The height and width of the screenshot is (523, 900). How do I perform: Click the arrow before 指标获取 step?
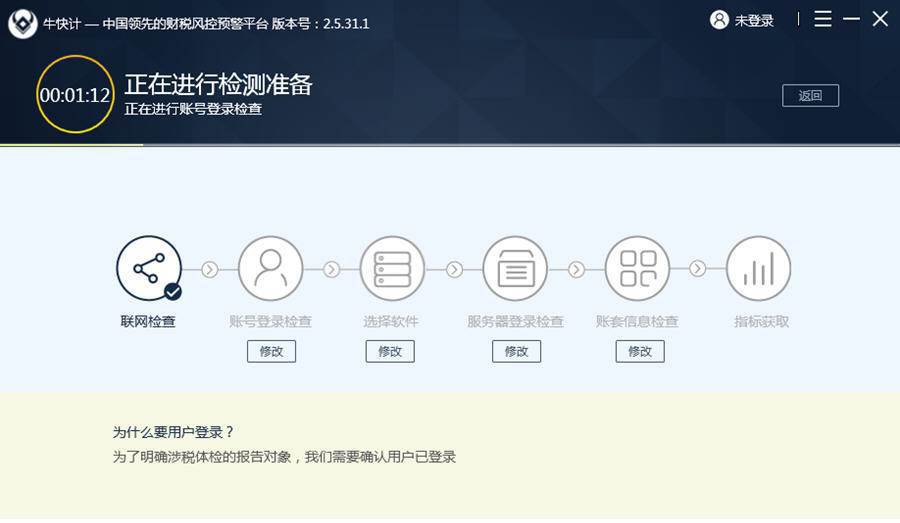(x=698, y=268)
